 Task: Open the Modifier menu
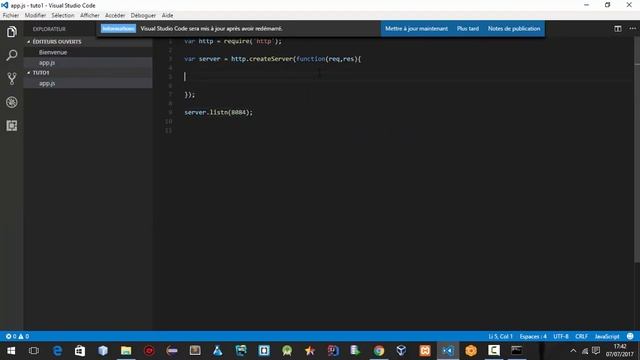pos(35,16)
